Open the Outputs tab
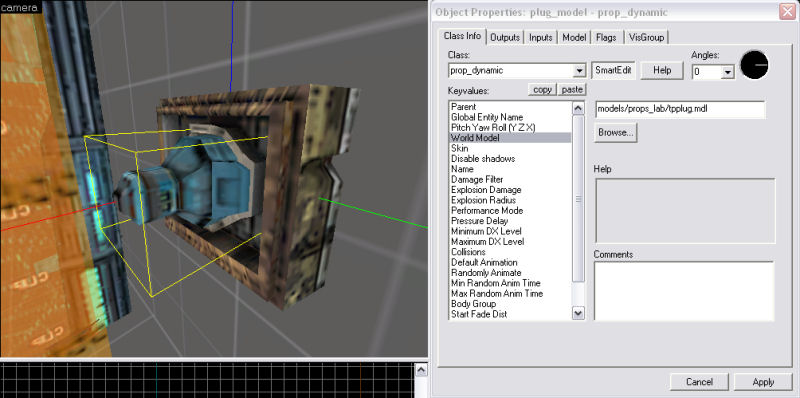 click(505, 37)
